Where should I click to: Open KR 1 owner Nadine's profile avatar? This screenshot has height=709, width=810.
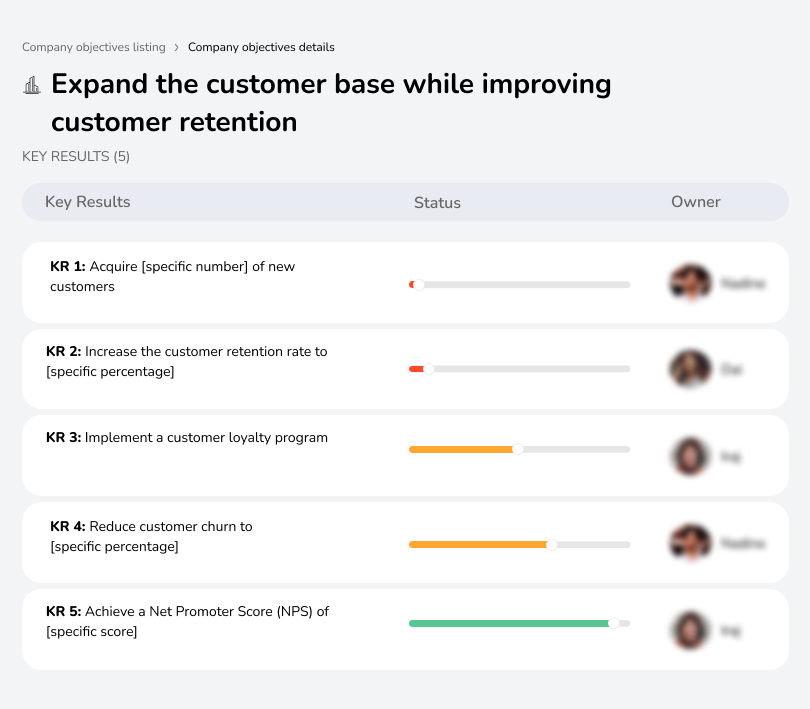[690, 283]
